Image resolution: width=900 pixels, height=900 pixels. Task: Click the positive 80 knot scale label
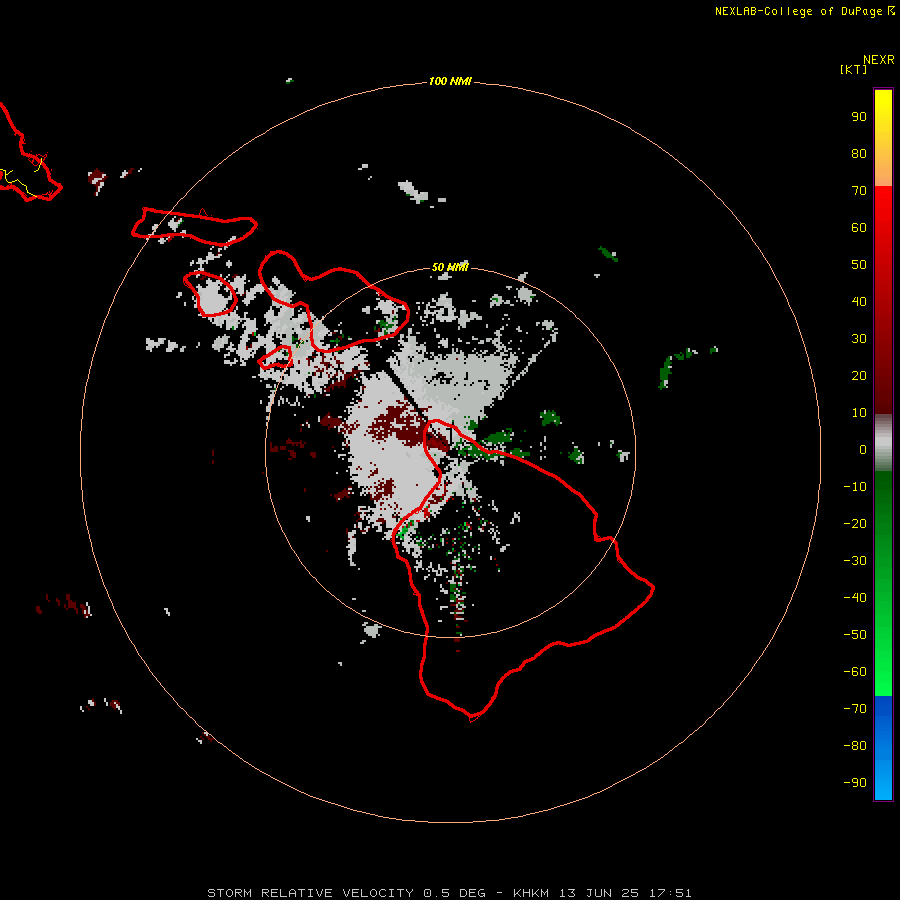859,154
